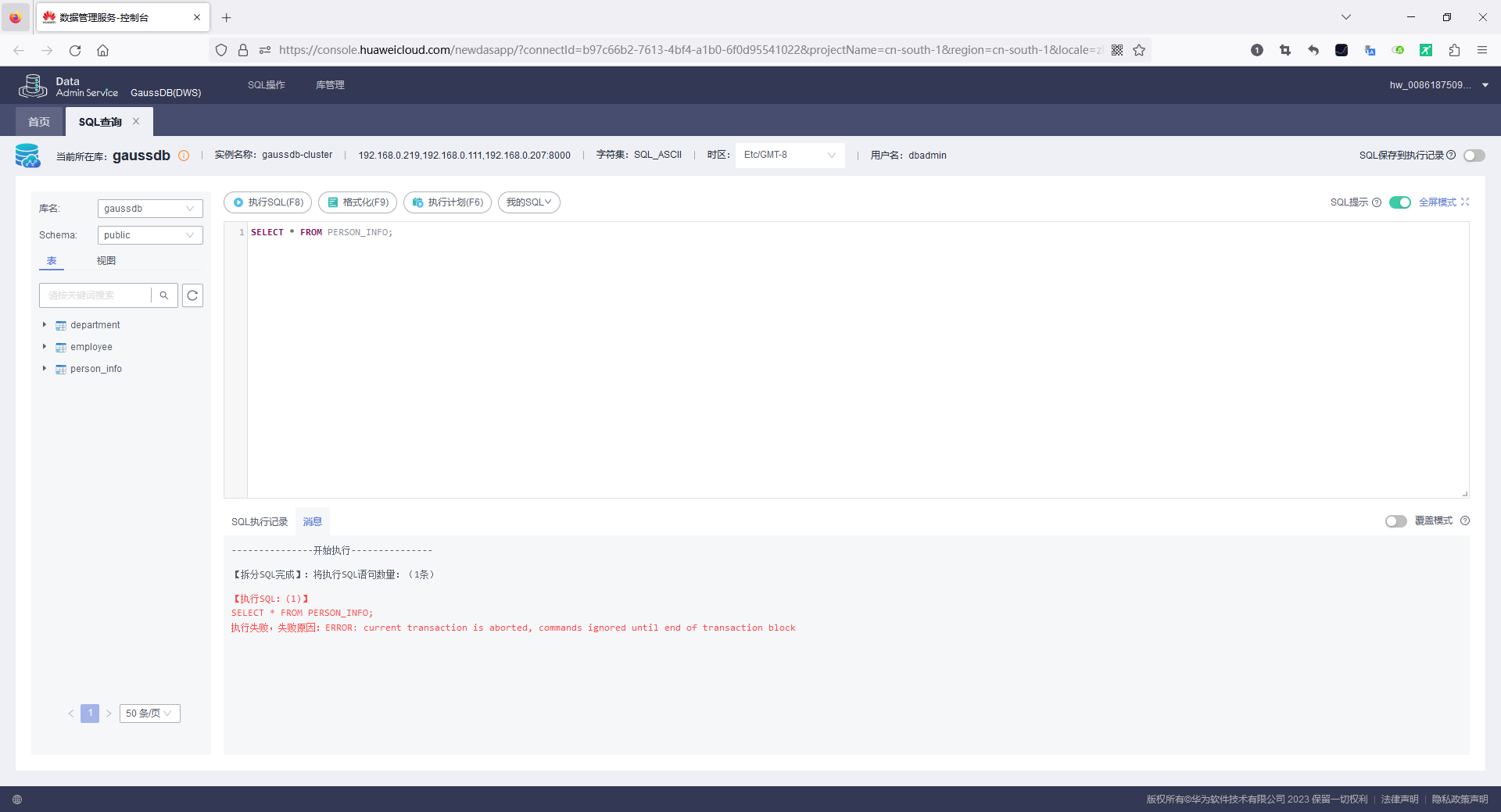Open the 隐私政策声明 link
This screenshot has height=812, width=1501.
(1460, 799)
